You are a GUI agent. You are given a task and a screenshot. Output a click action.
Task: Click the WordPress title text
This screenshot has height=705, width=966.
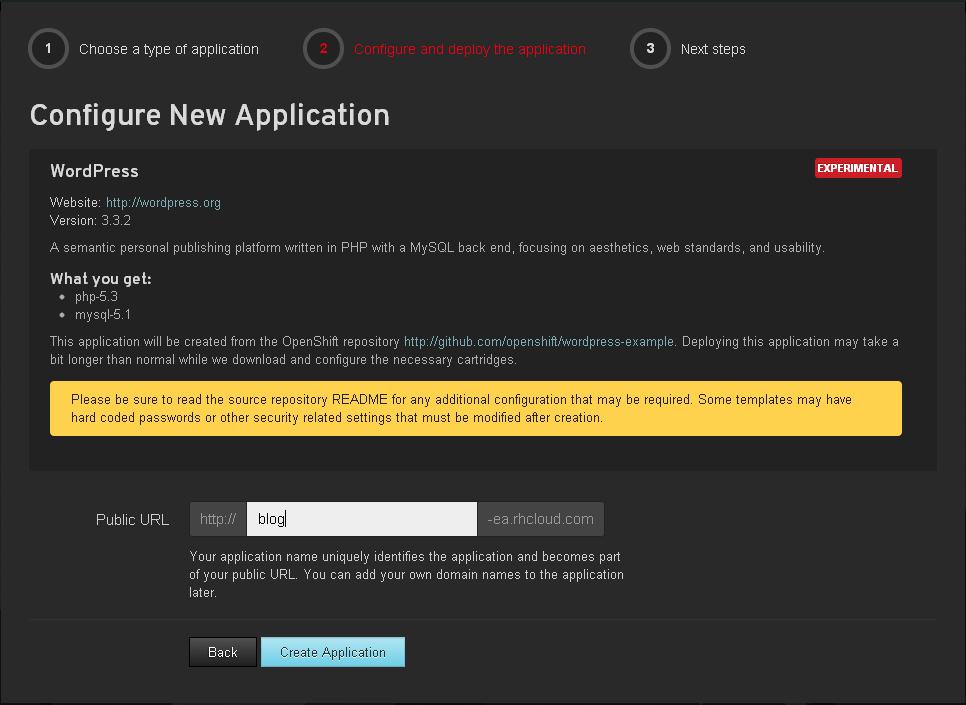(94, 171)
